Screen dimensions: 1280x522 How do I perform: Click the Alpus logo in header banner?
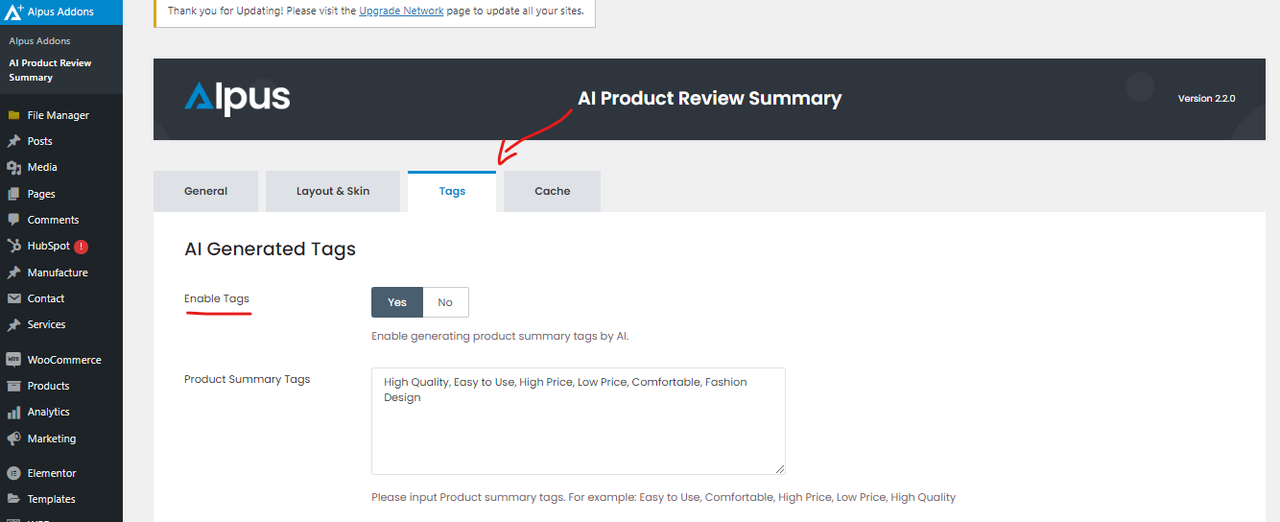coord(237,98)
